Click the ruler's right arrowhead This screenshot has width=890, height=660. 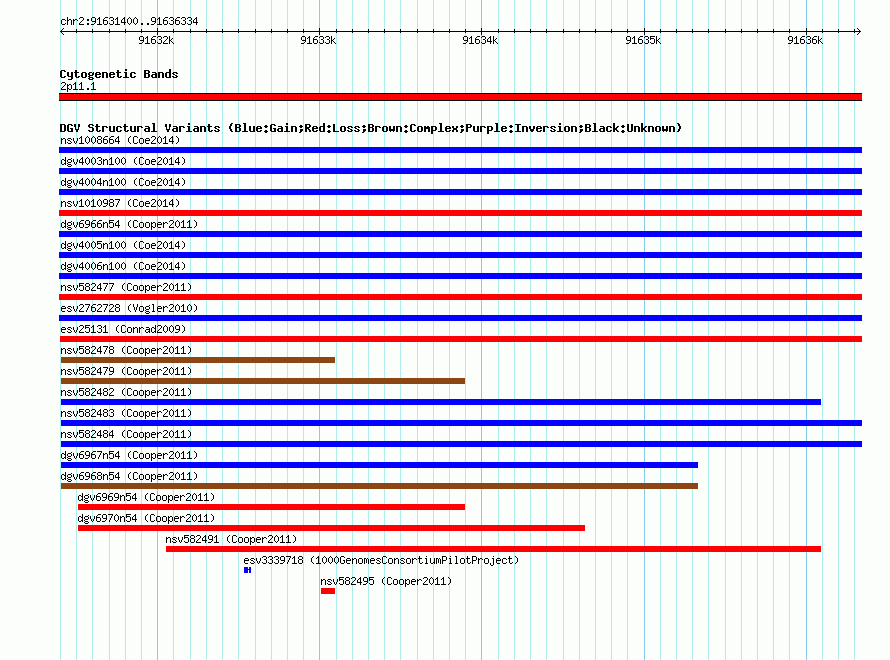pos(858,31)
